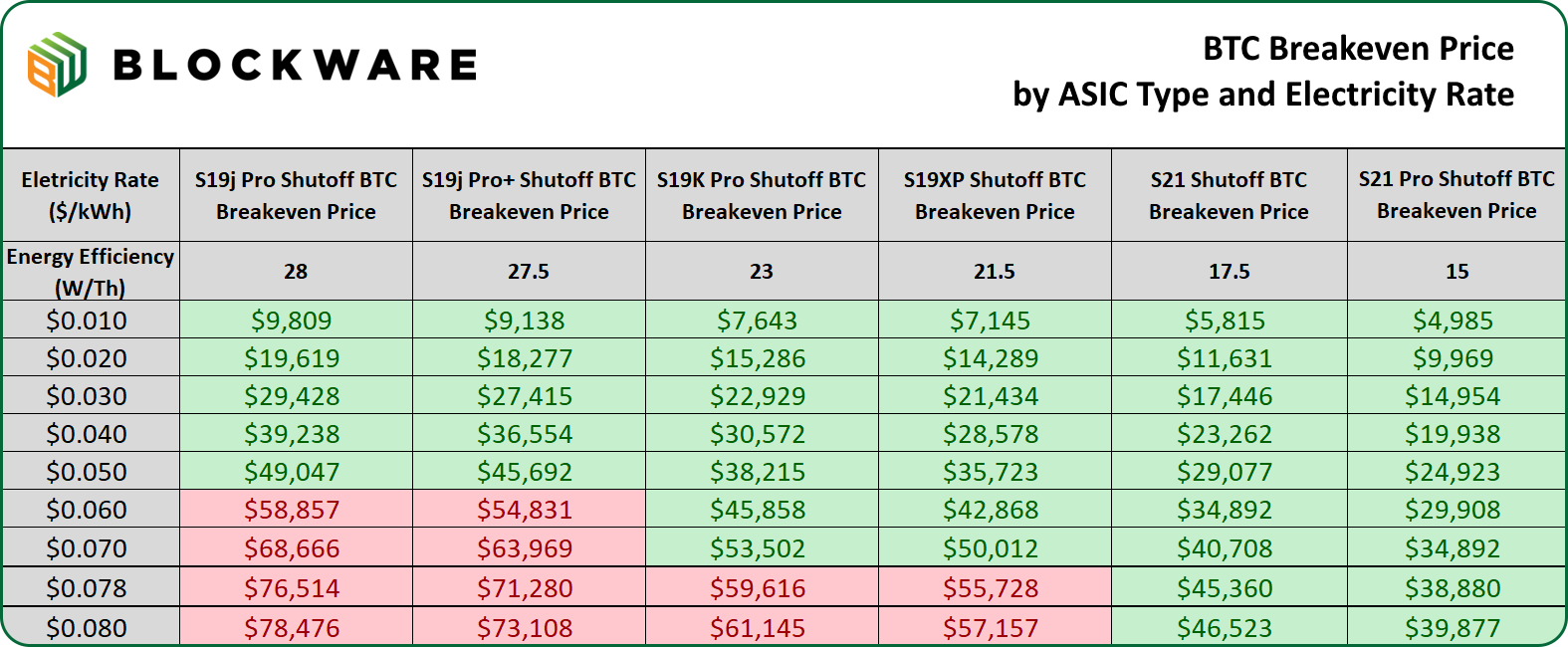Select the S19j Pro Shutoff BTC header
The height and width of the screenshot is (647, 1568).
coord(296,195)
